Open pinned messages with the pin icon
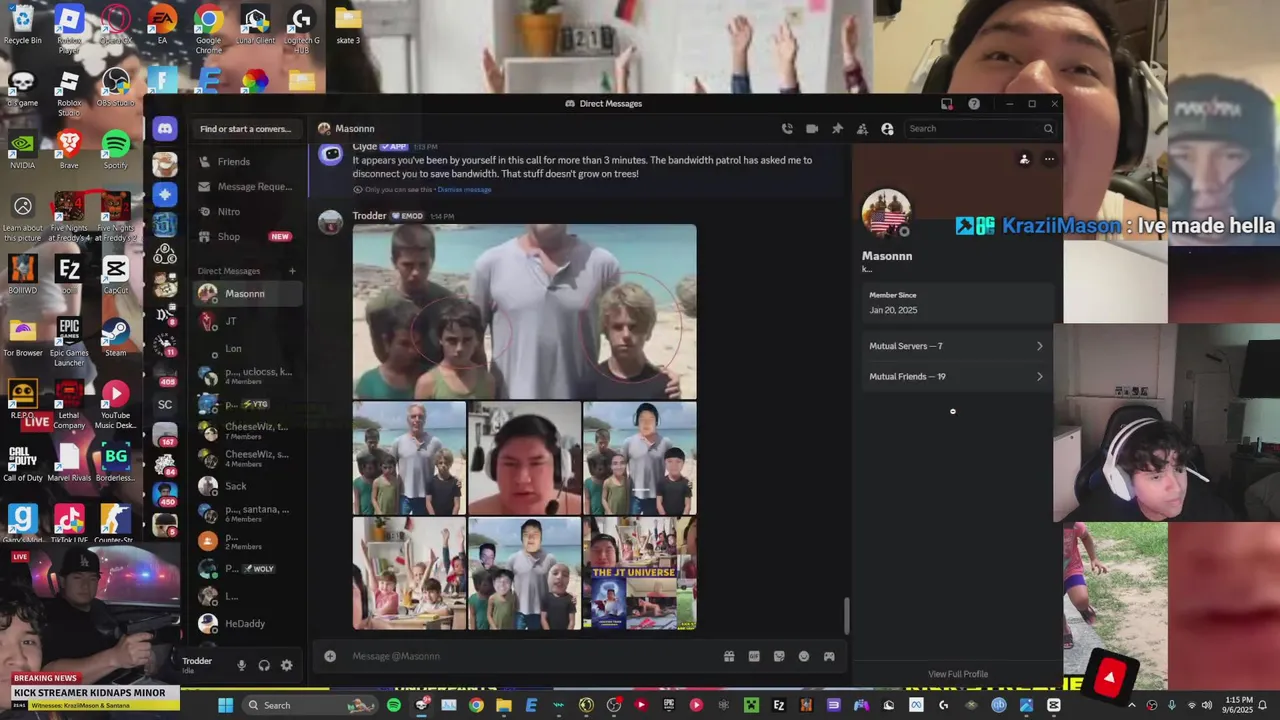Image resolution: width=1280 pixels, height=720 pixels. [x=837, y=128]
